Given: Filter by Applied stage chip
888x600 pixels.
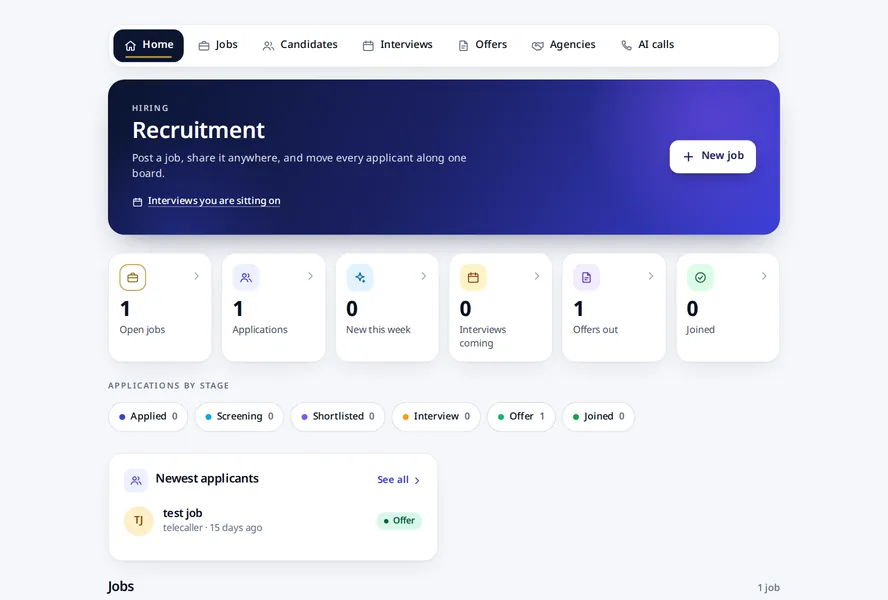Looking at the screenshot, I should [x=148, y=416].
